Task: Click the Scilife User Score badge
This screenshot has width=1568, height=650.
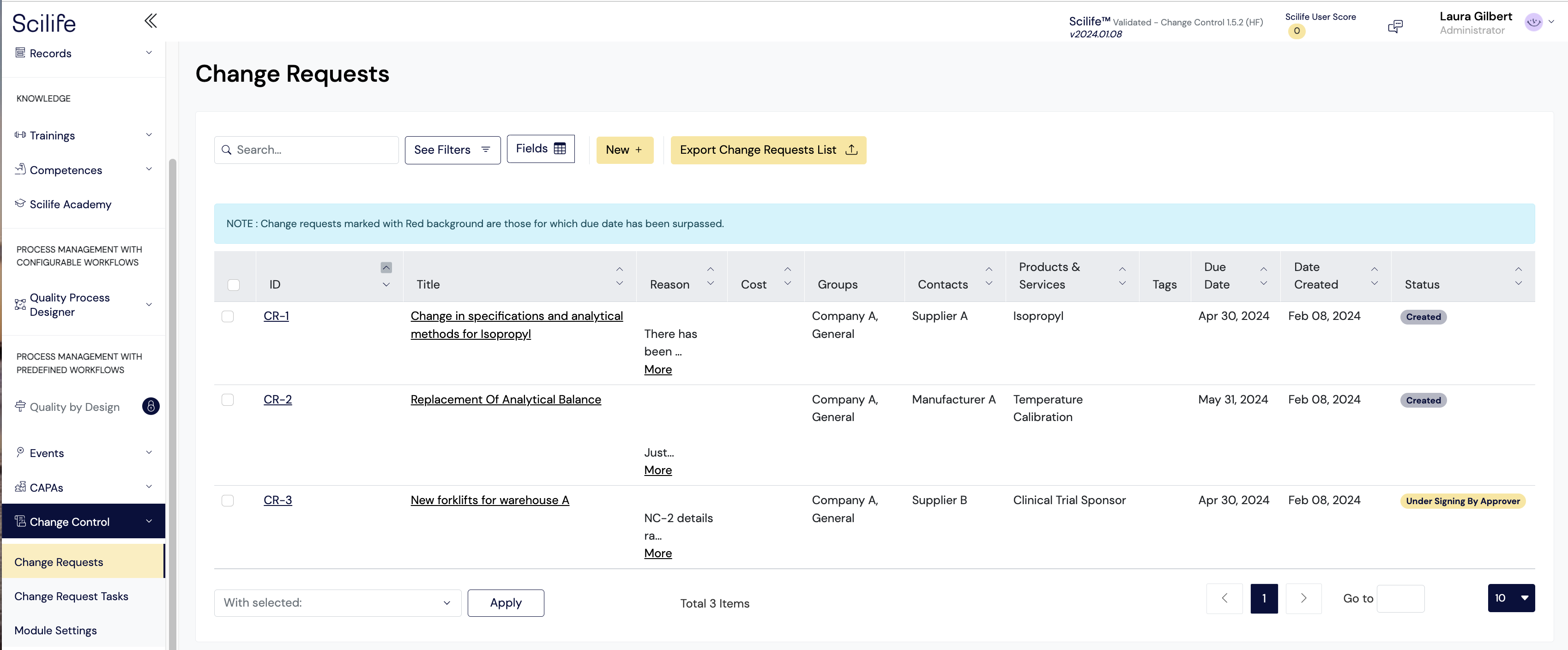Action: click(x=1296, y=31)
